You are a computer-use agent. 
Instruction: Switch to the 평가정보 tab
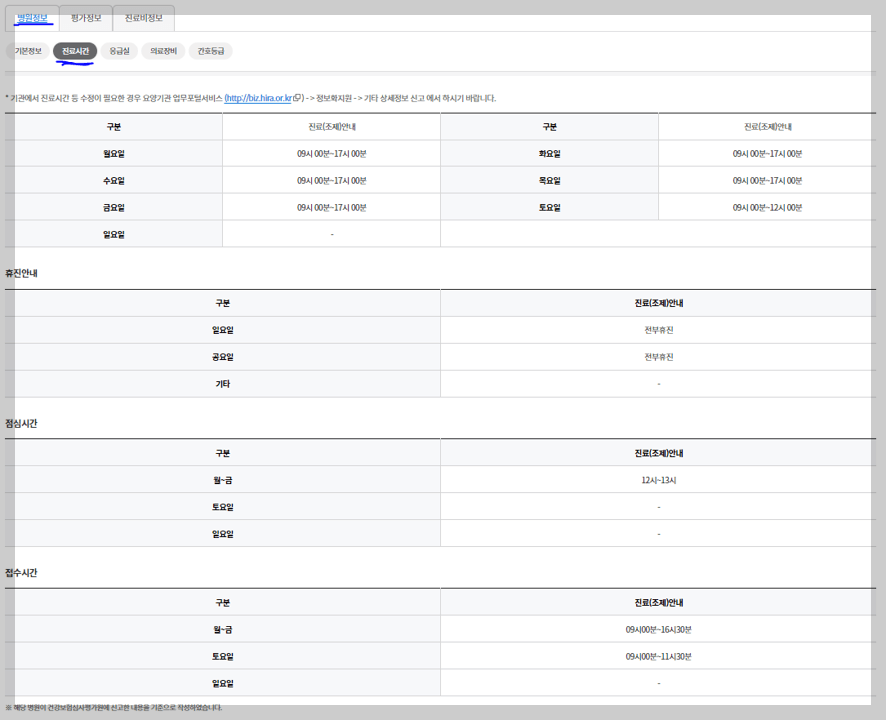point(86,18)
